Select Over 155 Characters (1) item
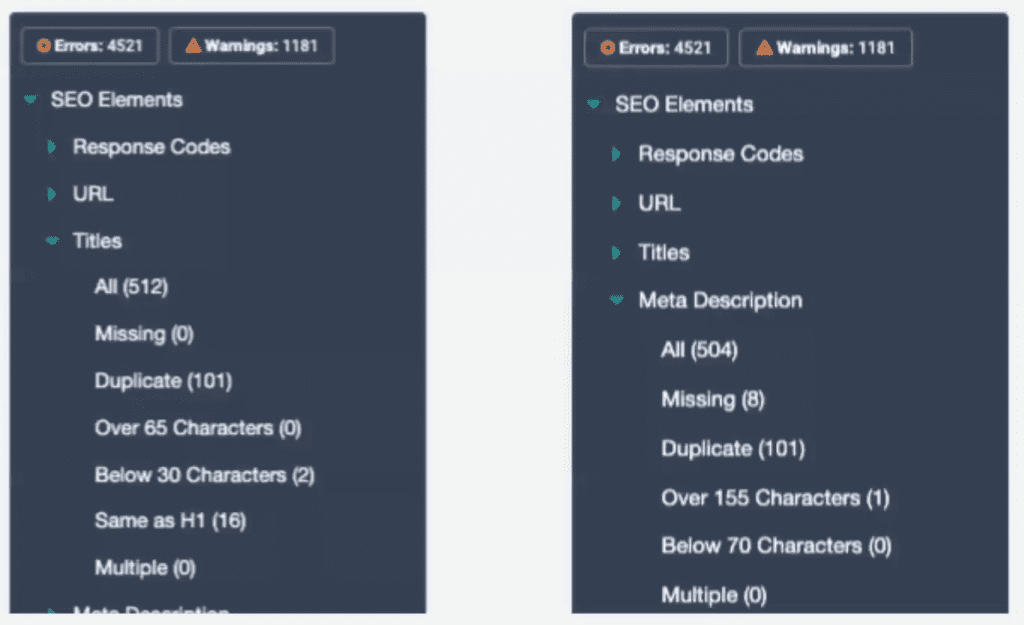This screenshot has height=625, width=1024. point(775,498)
